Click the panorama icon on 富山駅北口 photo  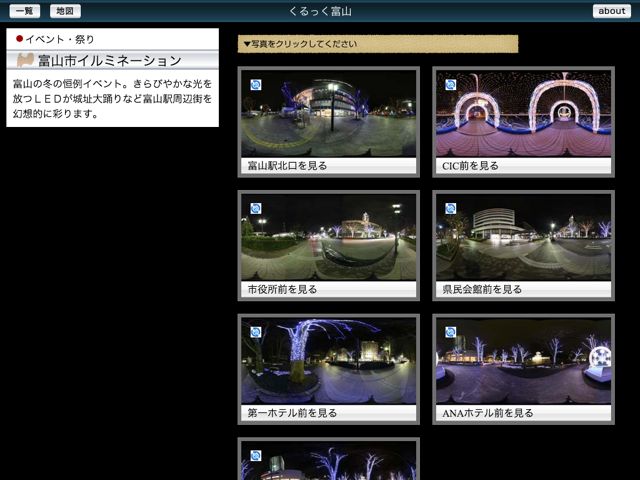pos(256,85)
